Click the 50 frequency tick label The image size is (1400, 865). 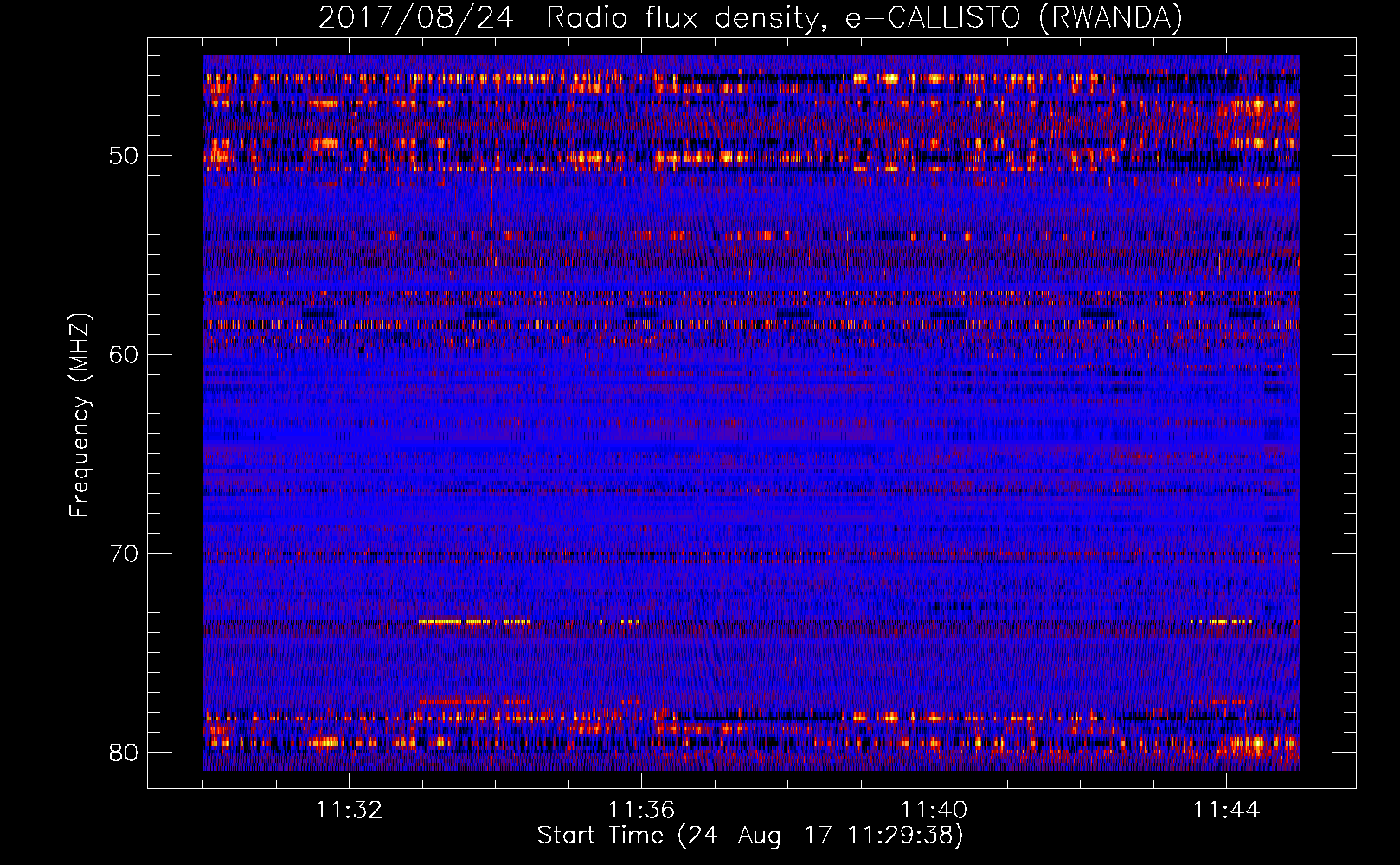pyautogui.click(x=124, y=156)
